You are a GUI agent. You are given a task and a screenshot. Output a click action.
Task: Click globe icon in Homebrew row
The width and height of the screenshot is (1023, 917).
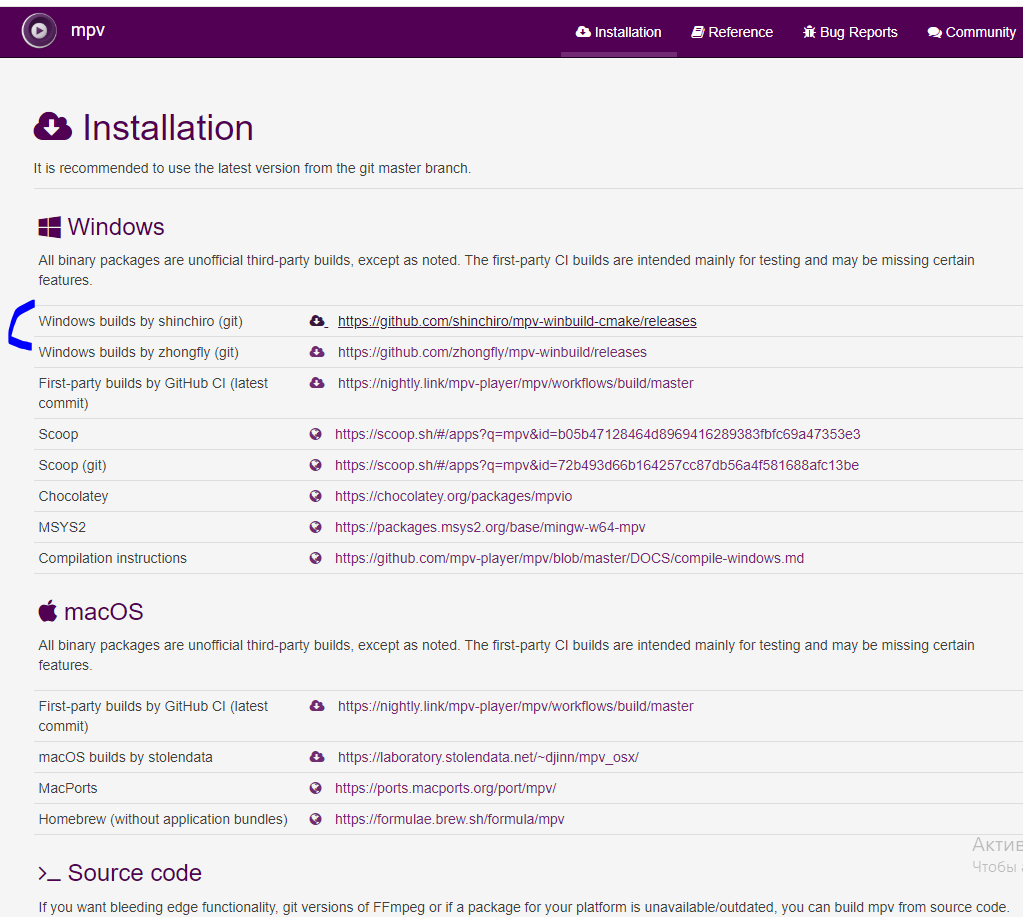(316, 819)
